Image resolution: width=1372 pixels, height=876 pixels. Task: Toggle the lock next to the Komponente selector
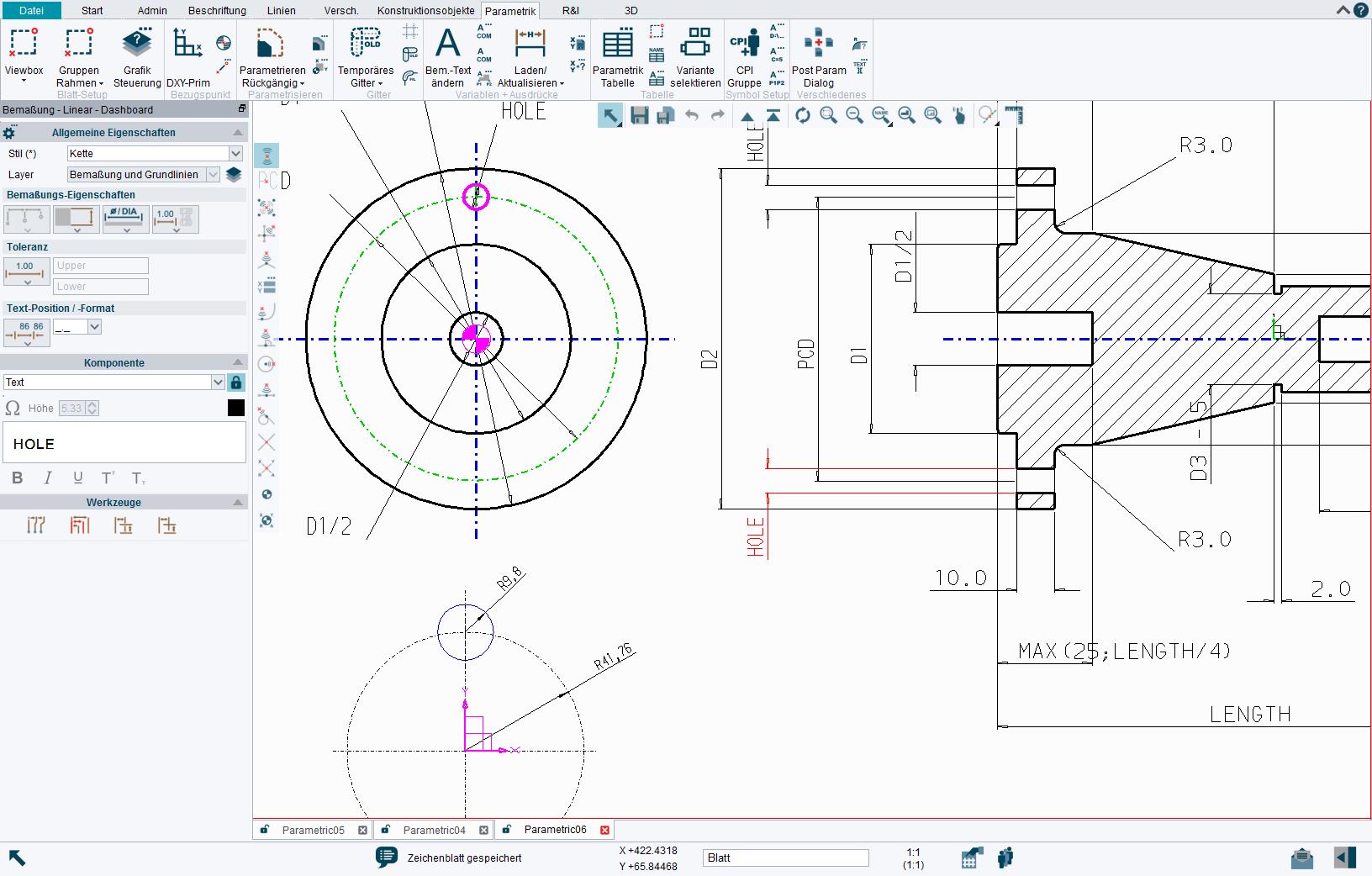pyautogui.click(x=236, y=382)
